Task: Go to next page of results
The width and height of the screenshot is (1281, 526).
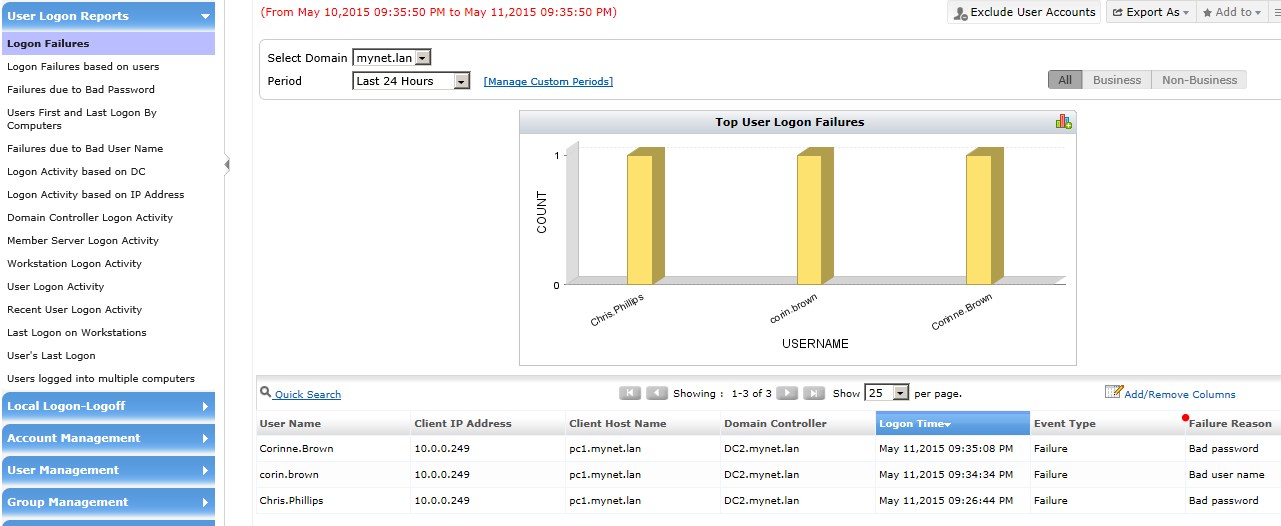Action: (788, 393)
